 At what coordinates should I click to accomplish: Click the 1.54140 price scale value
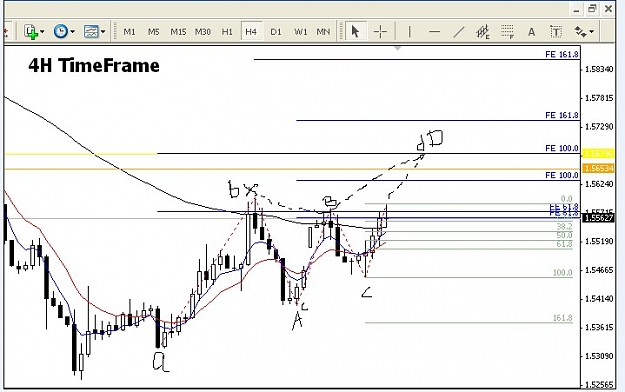(x=599, y=299)
